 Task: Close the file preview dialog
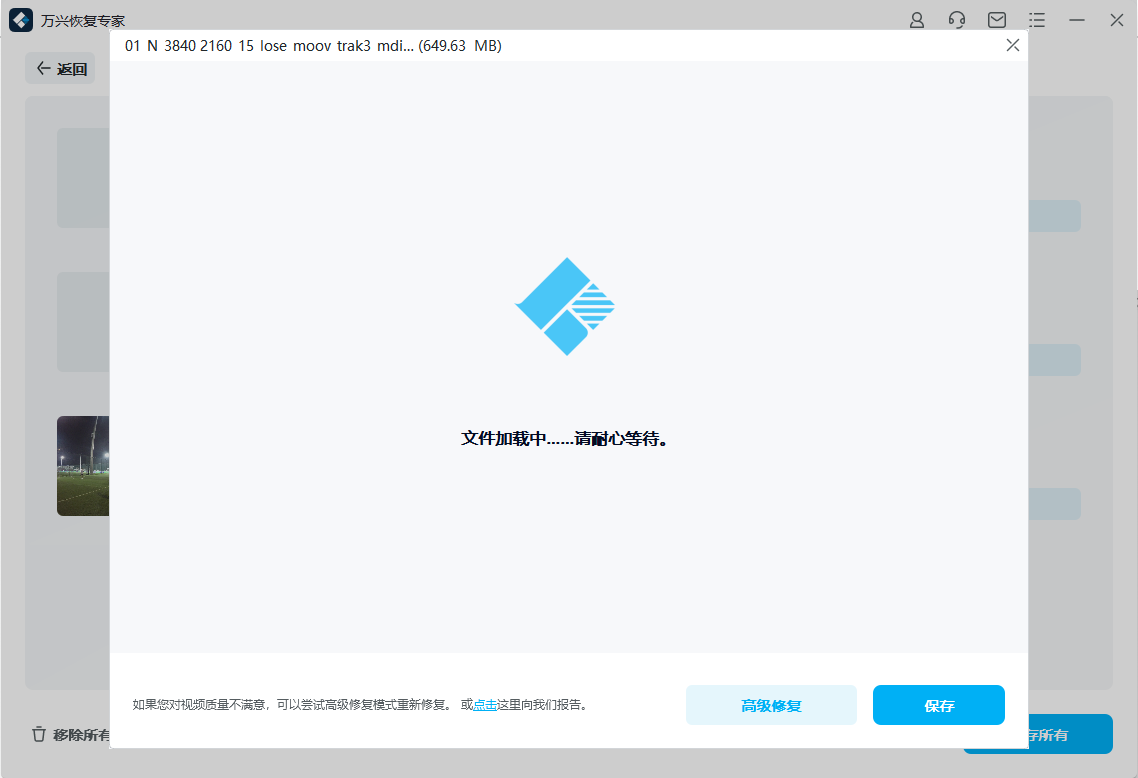pyautogui.click(x=1012, y=45)
